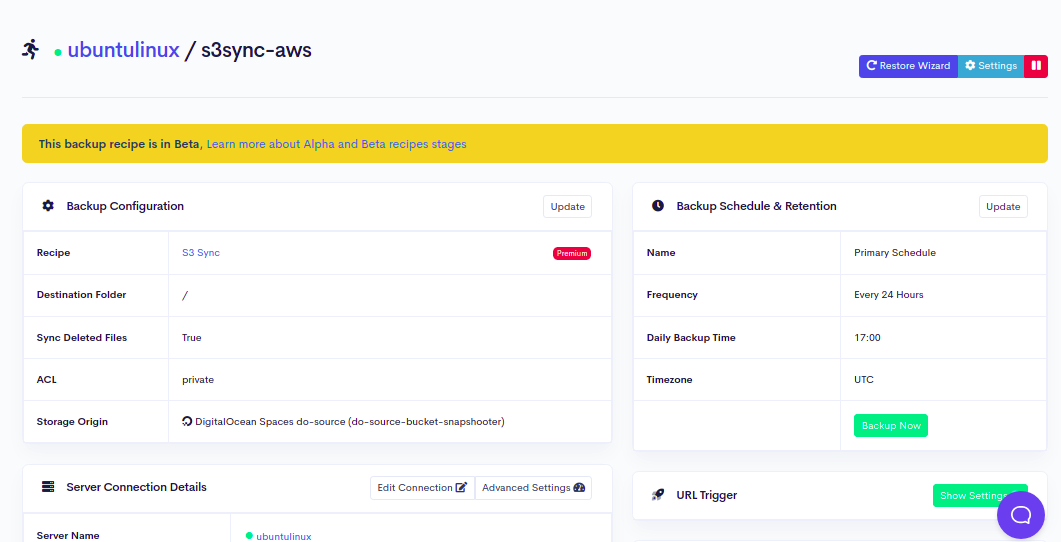Screen dimensions: 1061x542
Task: Click the running person icon in header
Action: pos(30,49)
